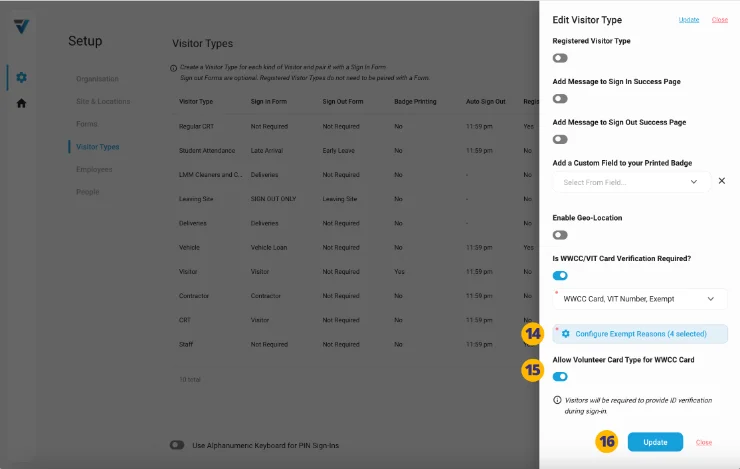Turn on Enable Geo-Location switch
This screenshot has height=469, width=740.
tap(560, 235)
